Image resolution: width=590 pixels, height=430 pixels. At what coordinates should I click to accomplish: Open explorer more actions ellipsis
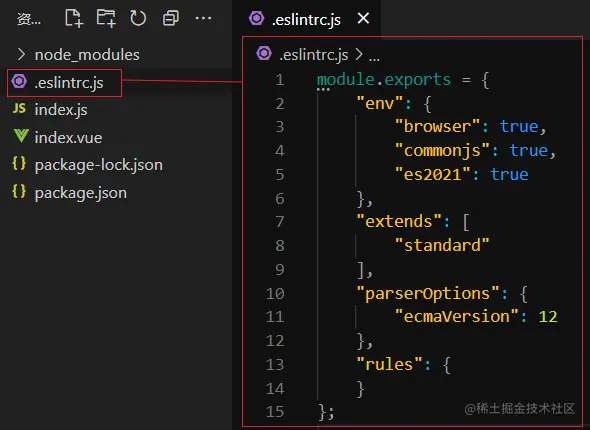tap(203, 18)
